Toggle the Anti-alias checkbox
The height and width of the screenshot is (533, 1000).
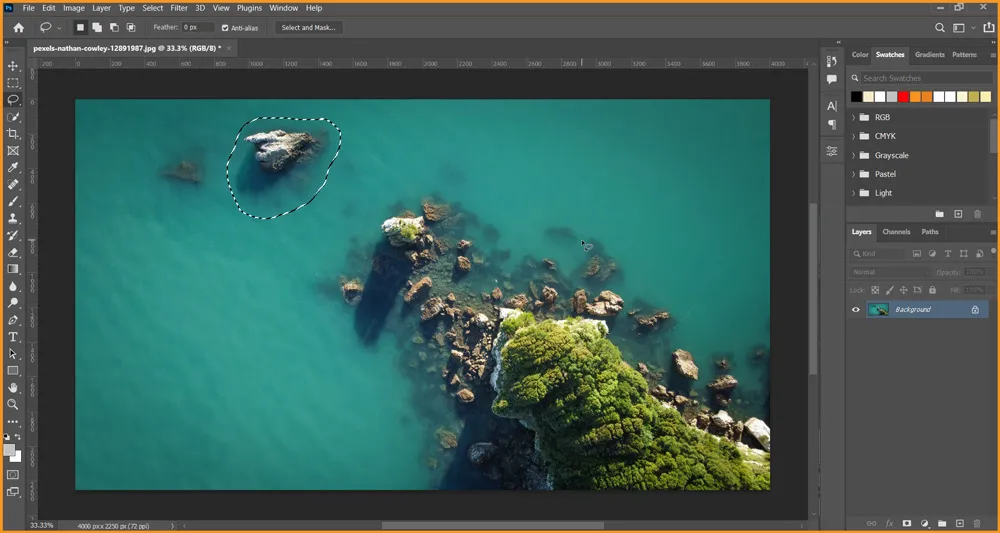pos(224,28)
